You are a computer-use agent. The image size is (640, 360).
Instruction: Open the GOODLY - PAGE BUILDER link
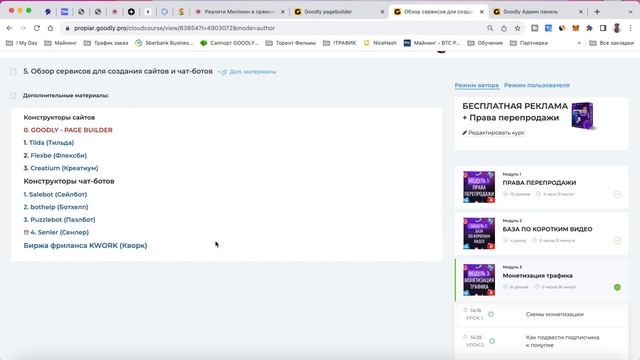pyautogui.click(x=68, y=130)
